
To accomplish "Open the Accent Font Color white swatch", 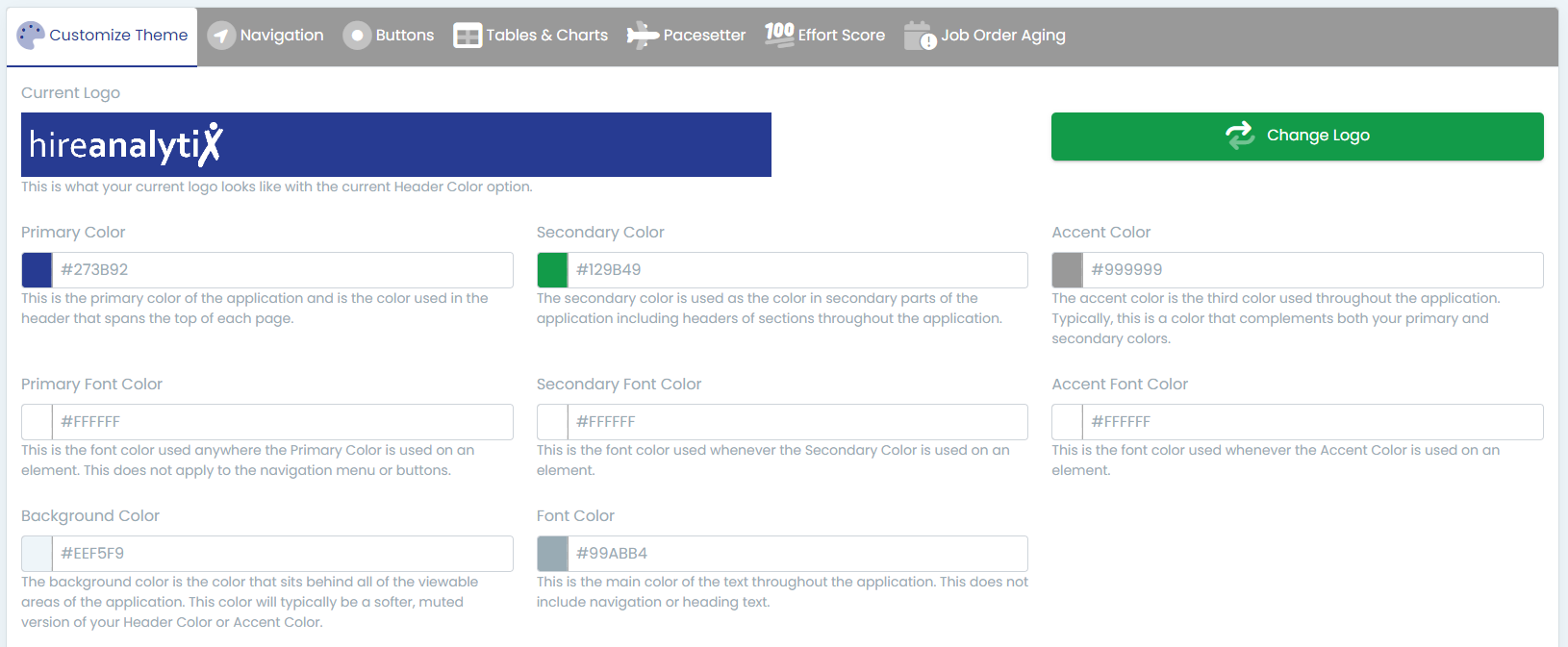I will [x=1068, y=422].
